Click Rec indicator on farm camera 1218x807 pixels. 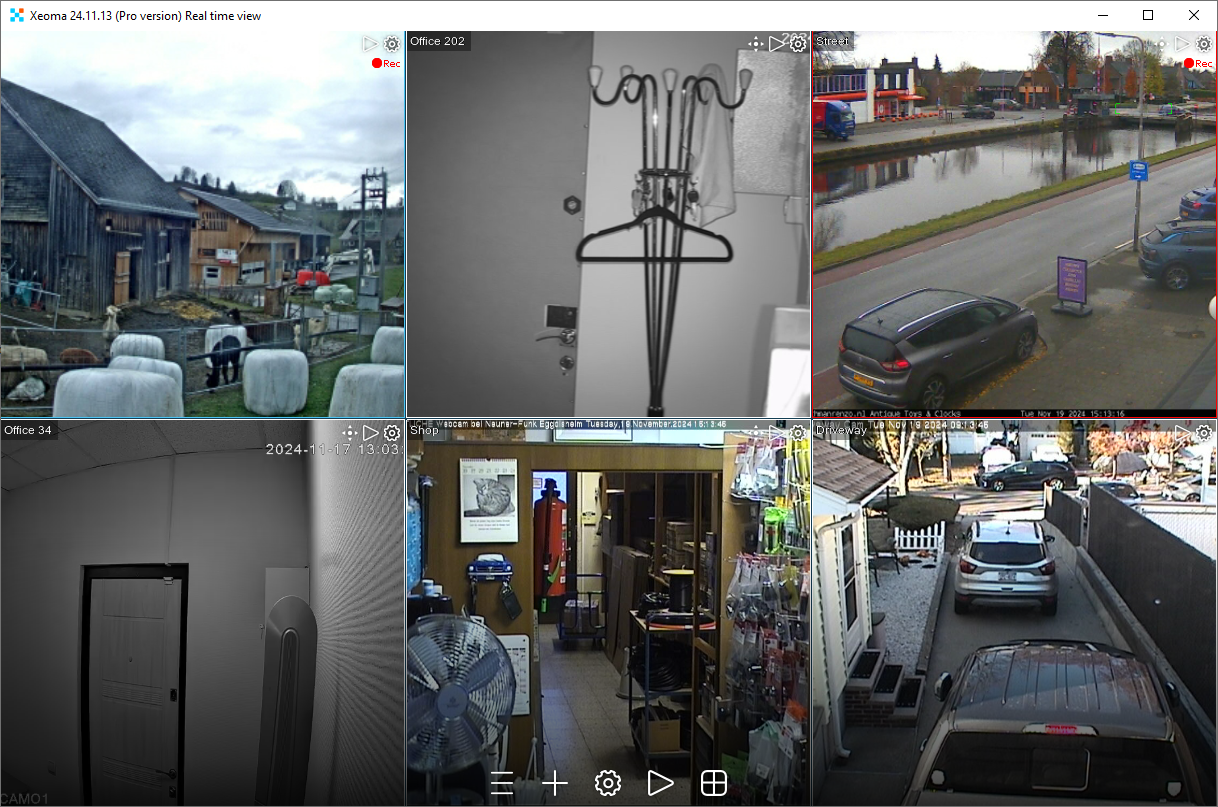point(386,64)
